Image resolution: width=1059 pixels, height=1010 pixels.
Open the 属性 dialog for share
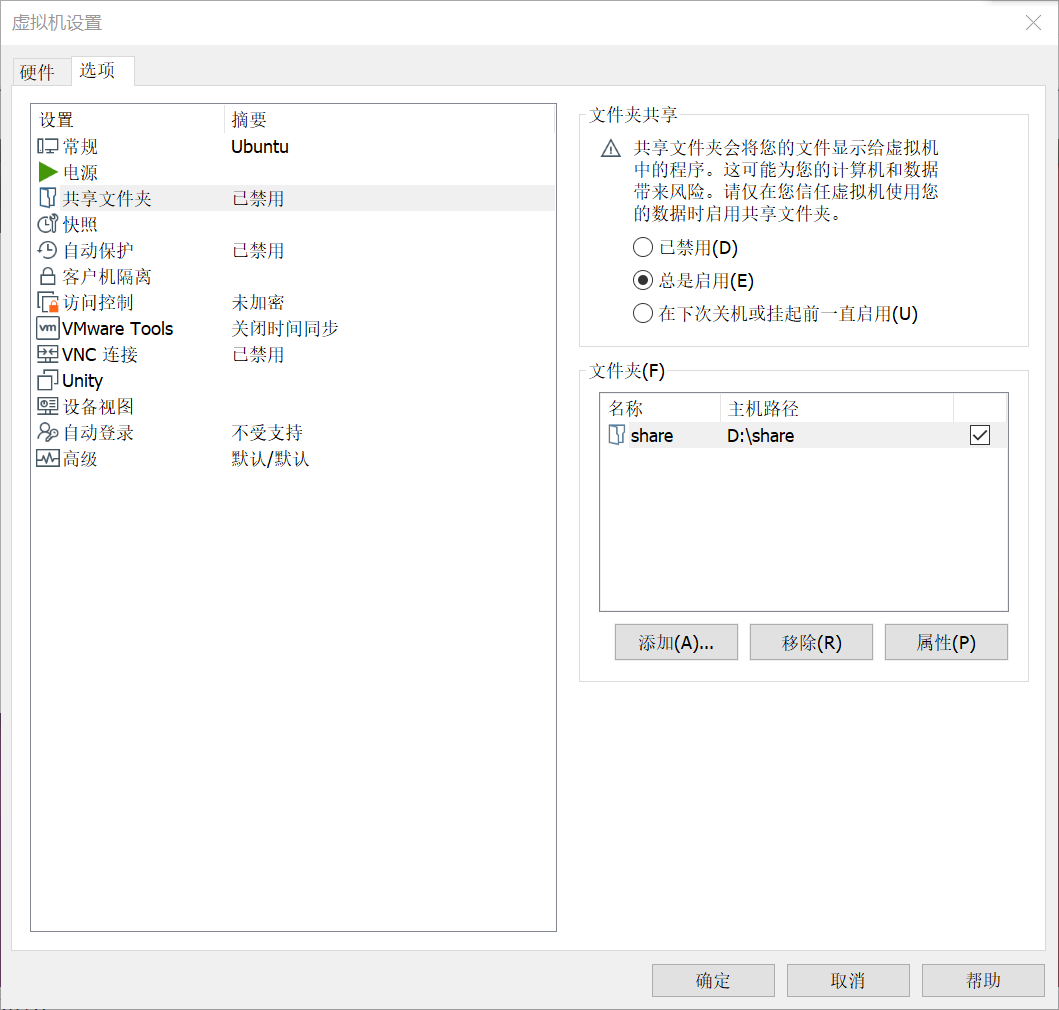click(946, 641)
